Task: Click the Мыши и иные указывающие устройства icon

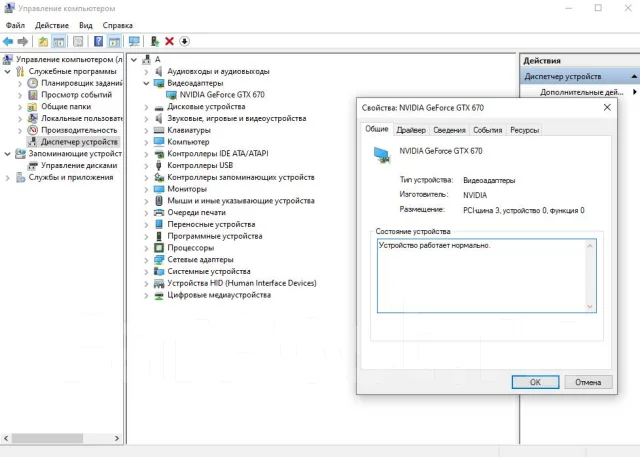Action: (159, 201)
